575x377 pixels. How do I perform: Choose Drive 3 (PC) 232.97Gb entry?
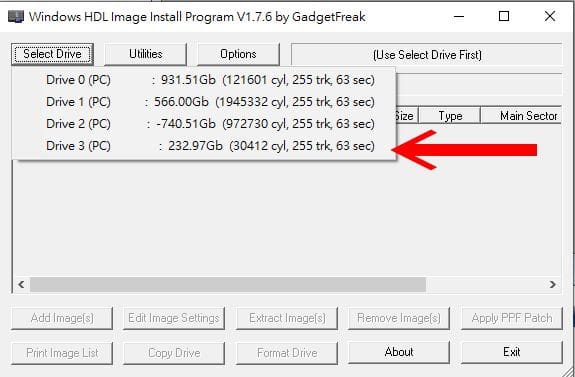pos(204,146)
